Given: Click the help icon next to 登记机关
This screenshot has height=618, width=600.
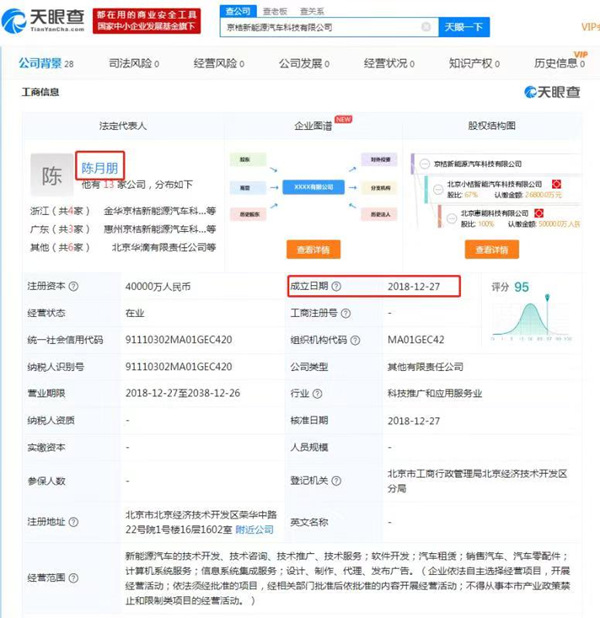Looking at the screenshot, I should 336,481.
